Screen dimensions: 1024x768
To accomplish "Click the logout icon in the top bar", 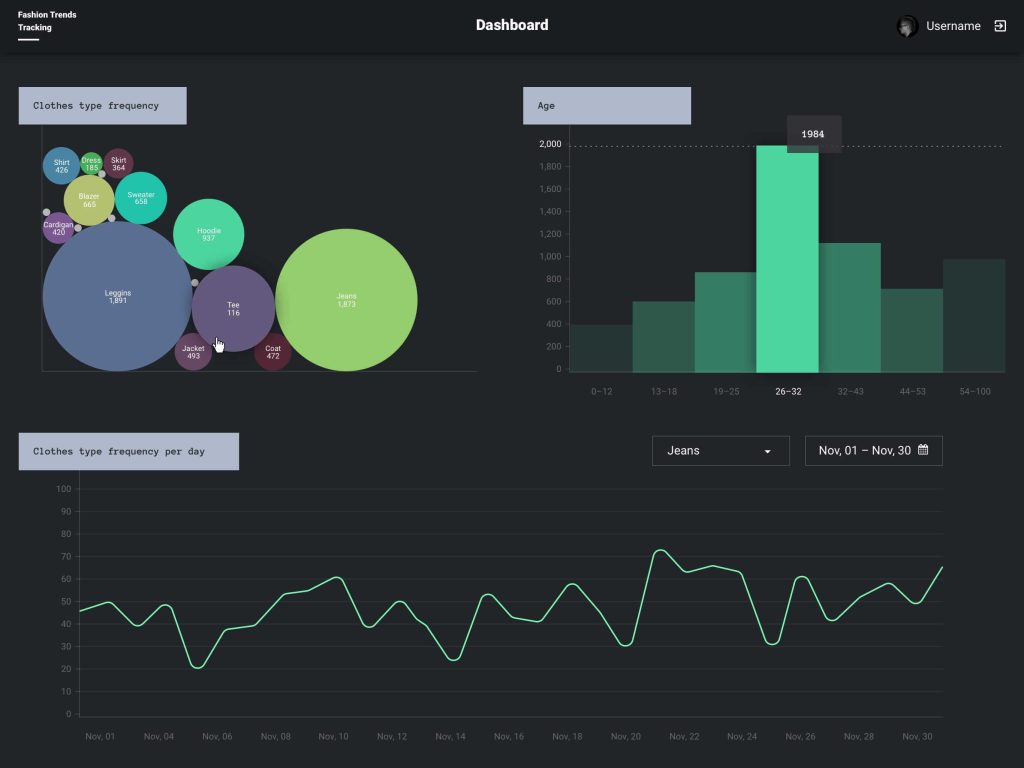I will [999, 25].
